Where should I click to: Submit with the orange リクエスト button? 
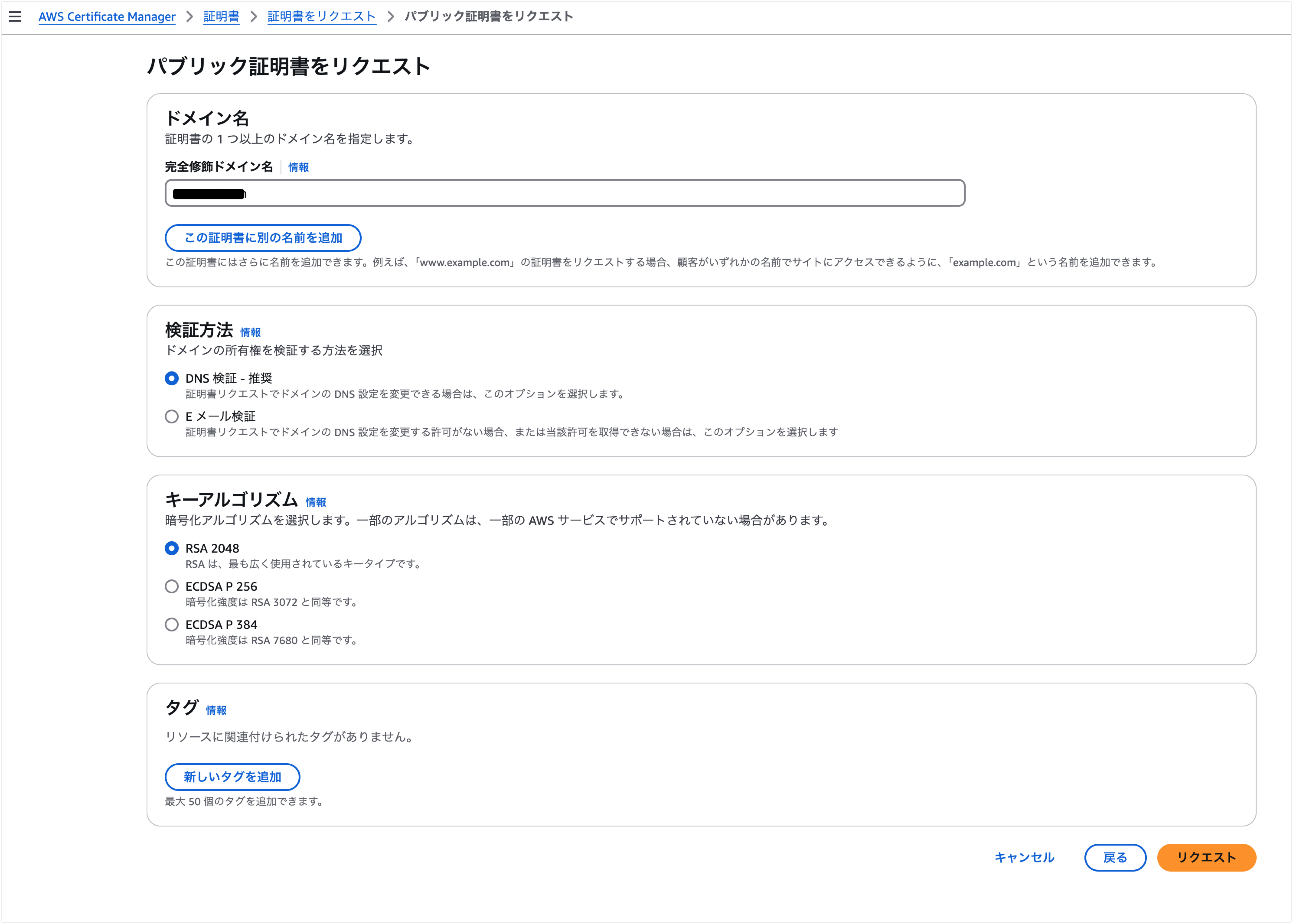point(1206,858)
